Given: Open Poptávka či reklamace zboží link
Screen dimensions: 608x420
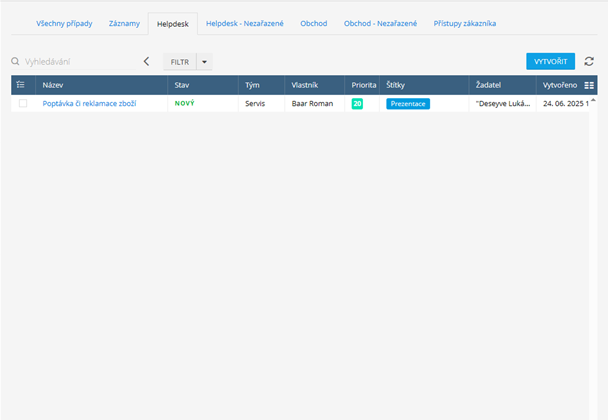Looking at the screenshot, I should pyautogui.click(x=89, y=103).
